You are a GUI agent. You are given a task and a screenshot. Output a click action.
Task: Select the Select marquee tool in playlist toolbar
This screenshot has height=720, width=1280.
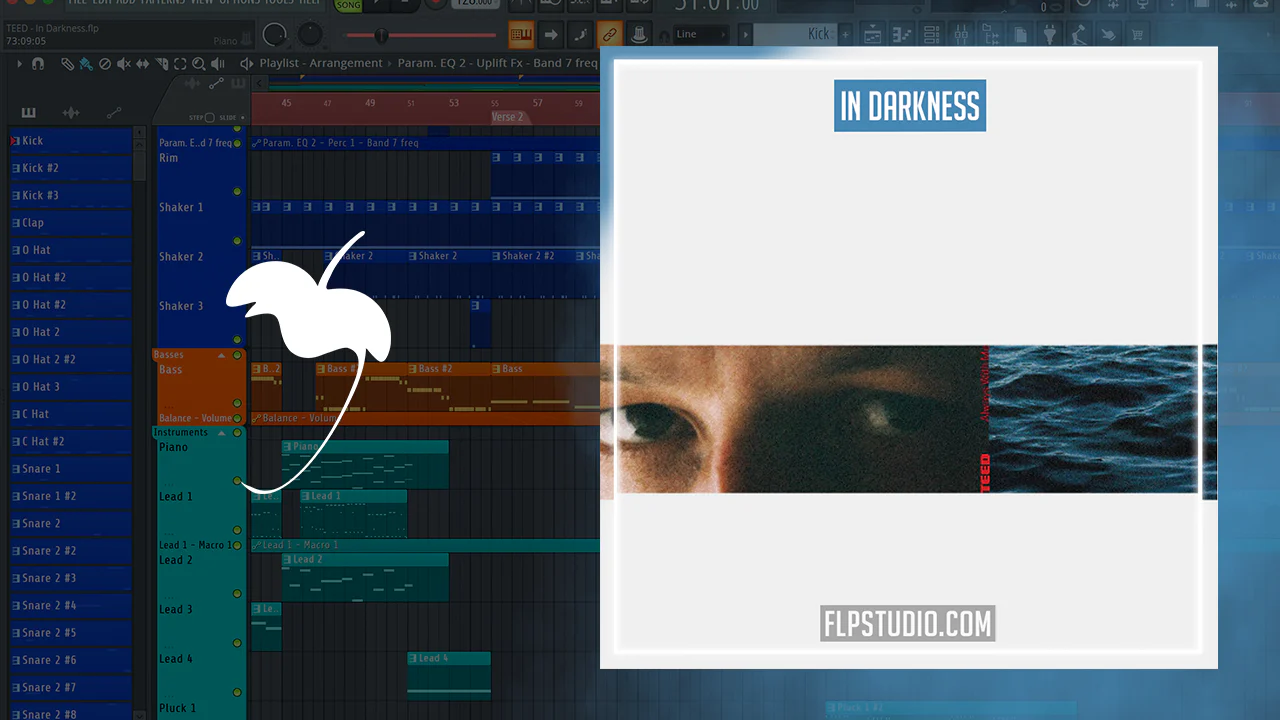pos(180,64)
